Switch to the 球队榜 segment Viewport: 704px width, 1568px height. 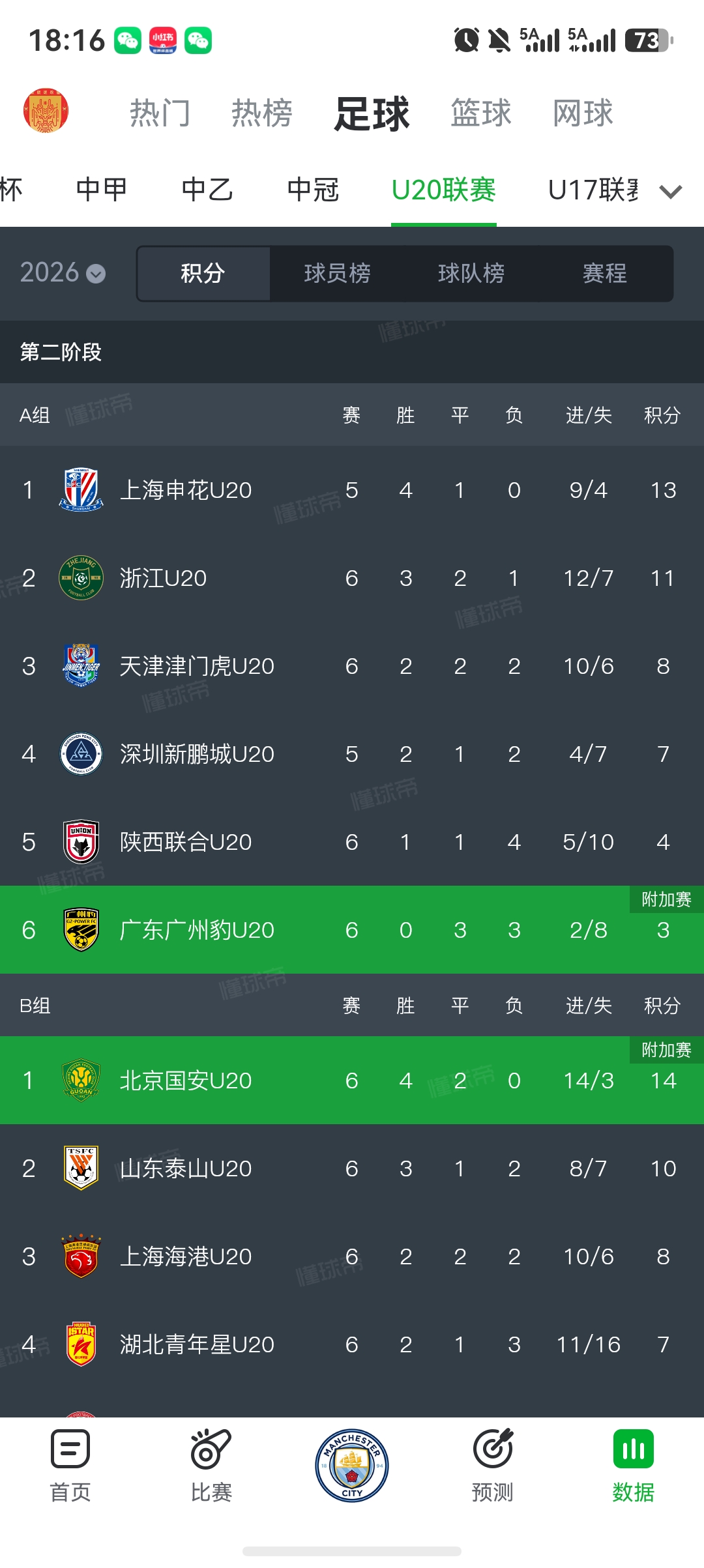click(x=471, y=274)
